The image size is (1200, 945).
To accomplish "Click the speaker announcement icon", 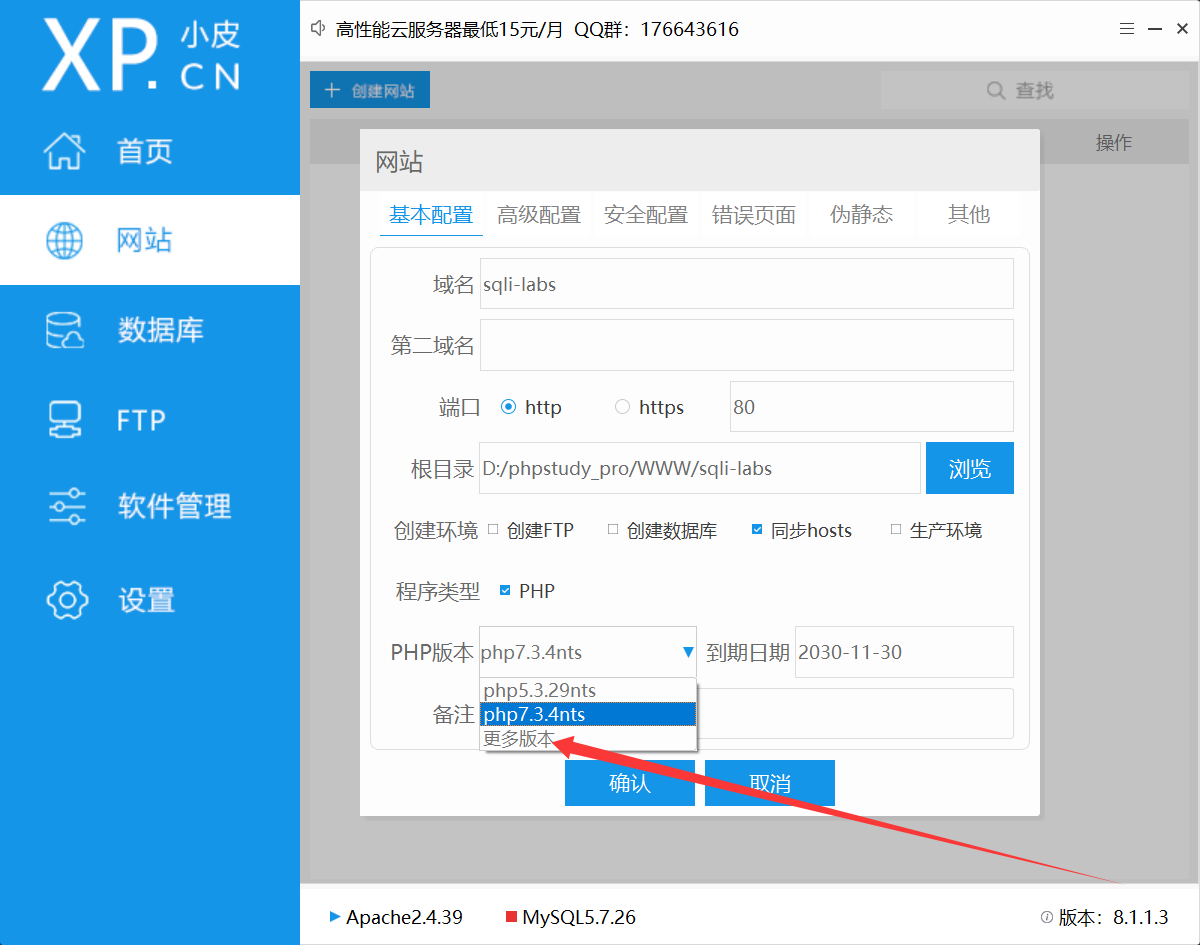I will [x=319, y=29].
